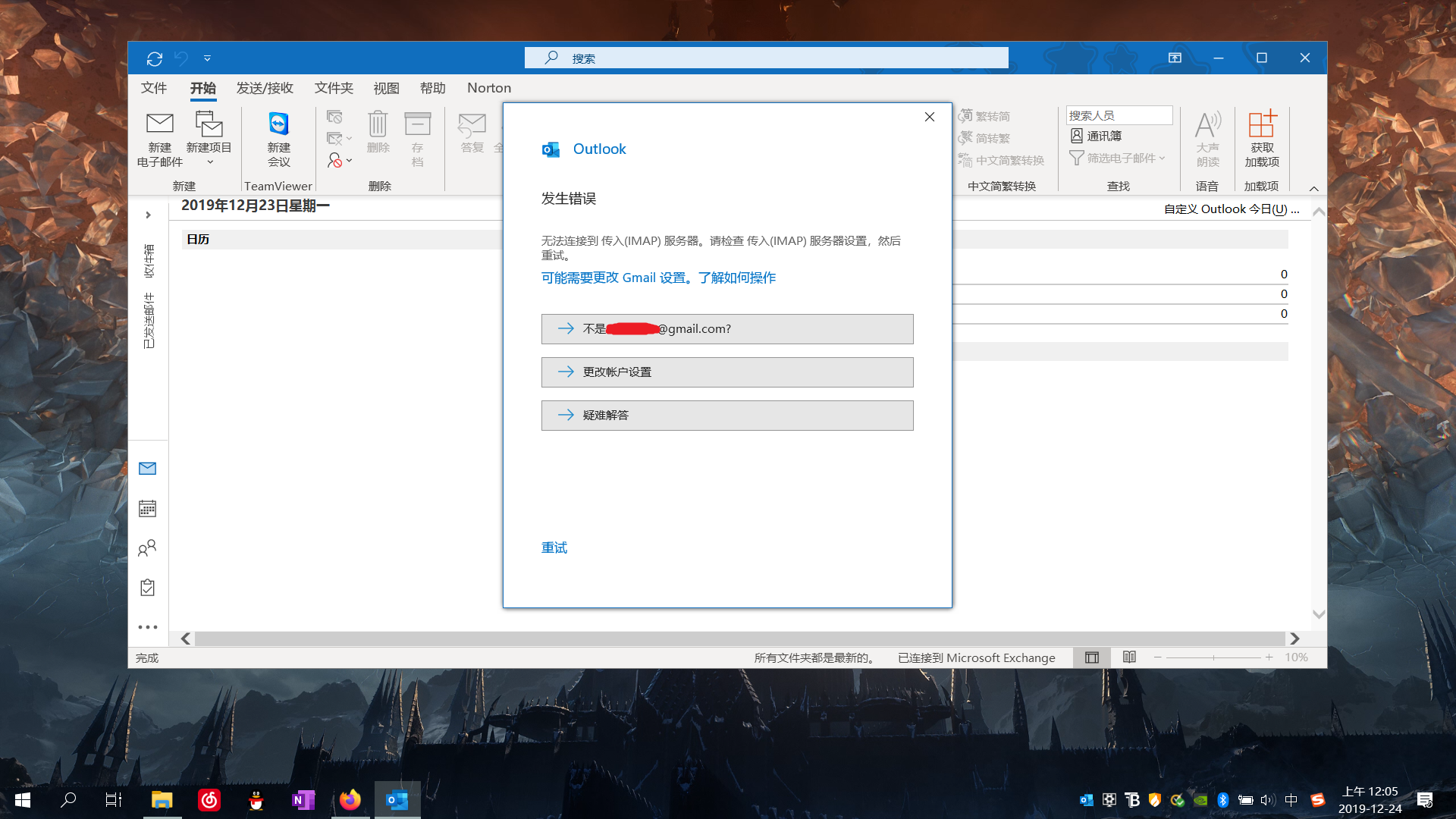The image size is (1456, 819).
Task: Collapse the ribbon with the chevron
Action: click(x=1313, y=188)
